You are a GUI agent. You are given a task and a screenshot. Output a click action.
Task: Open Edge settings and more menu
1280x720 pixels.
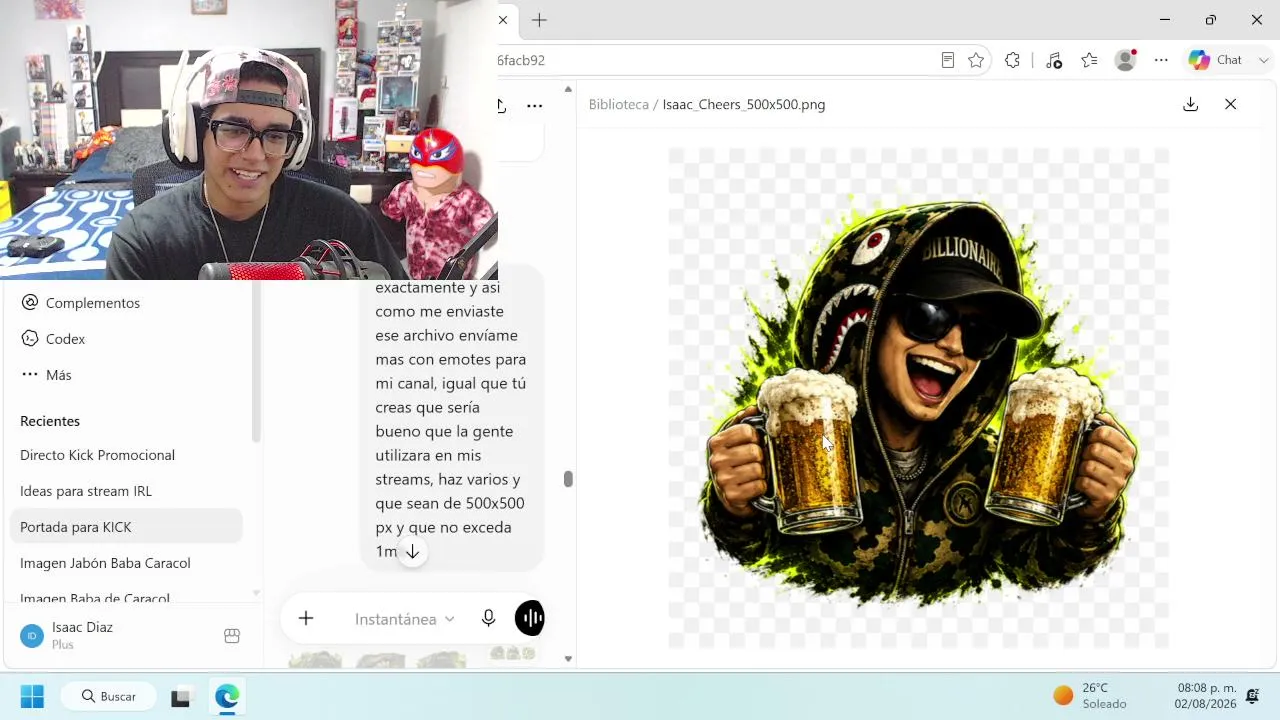point(1161,60)
